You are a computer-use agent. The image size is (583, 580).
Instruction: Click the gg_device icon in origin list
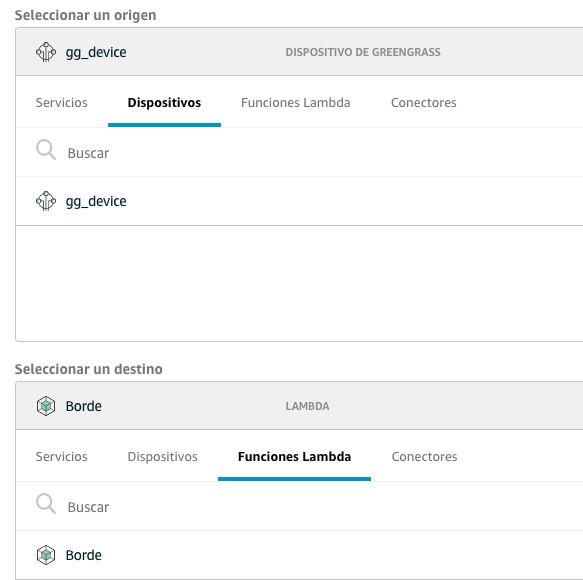click(46, 201)
